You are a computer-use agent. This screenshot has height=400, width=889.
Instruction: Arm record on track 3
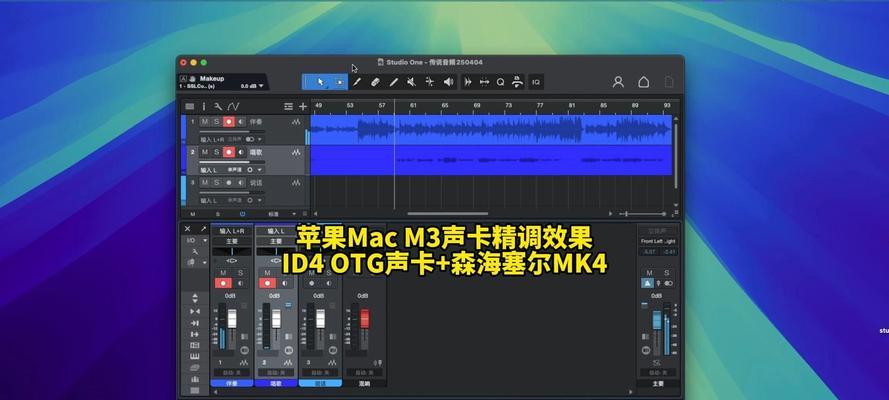pos(228,183)
